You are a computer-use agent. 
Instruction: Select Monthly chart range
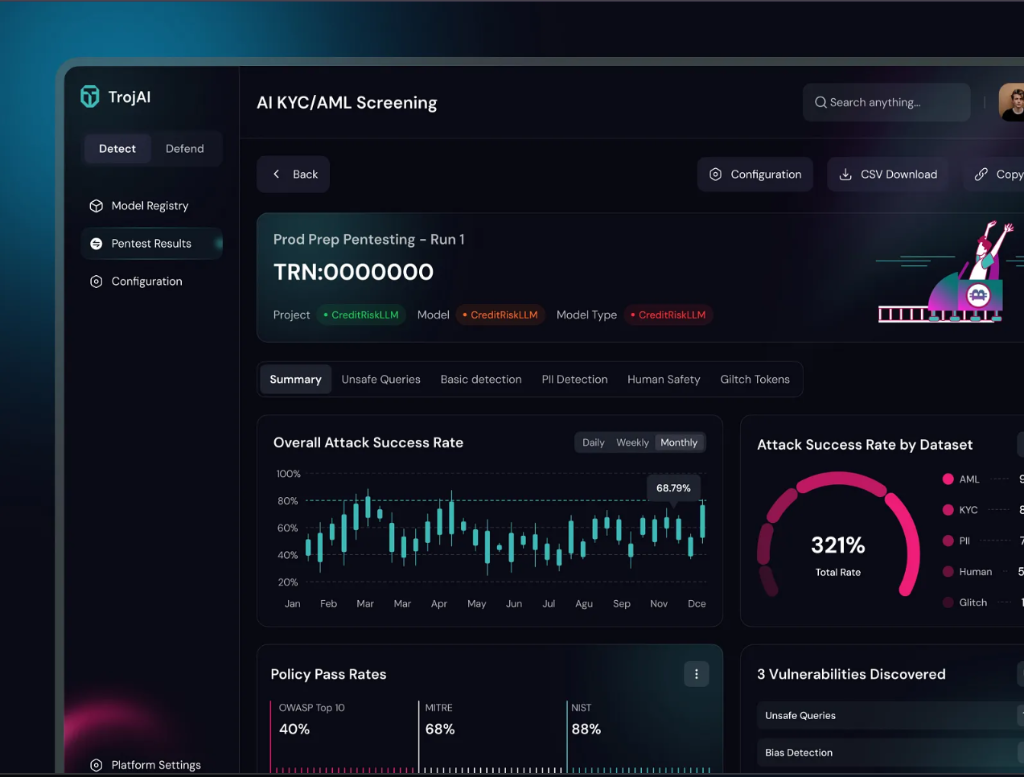679,443
